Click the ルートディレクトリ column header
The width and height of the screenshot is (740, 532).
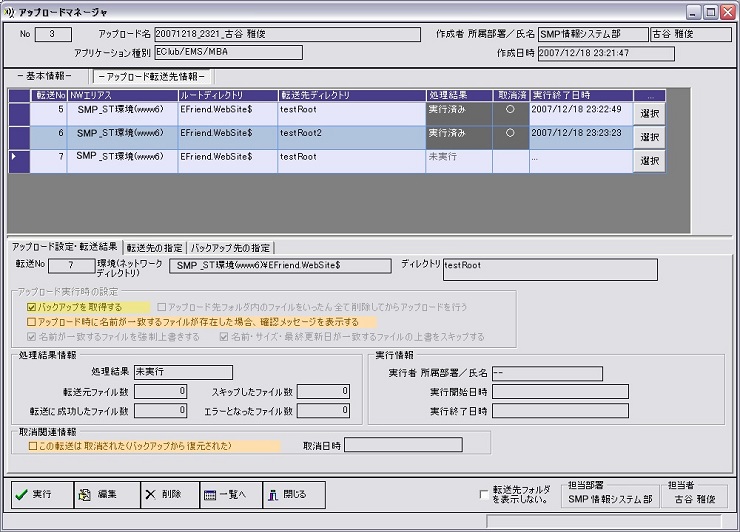228,95
